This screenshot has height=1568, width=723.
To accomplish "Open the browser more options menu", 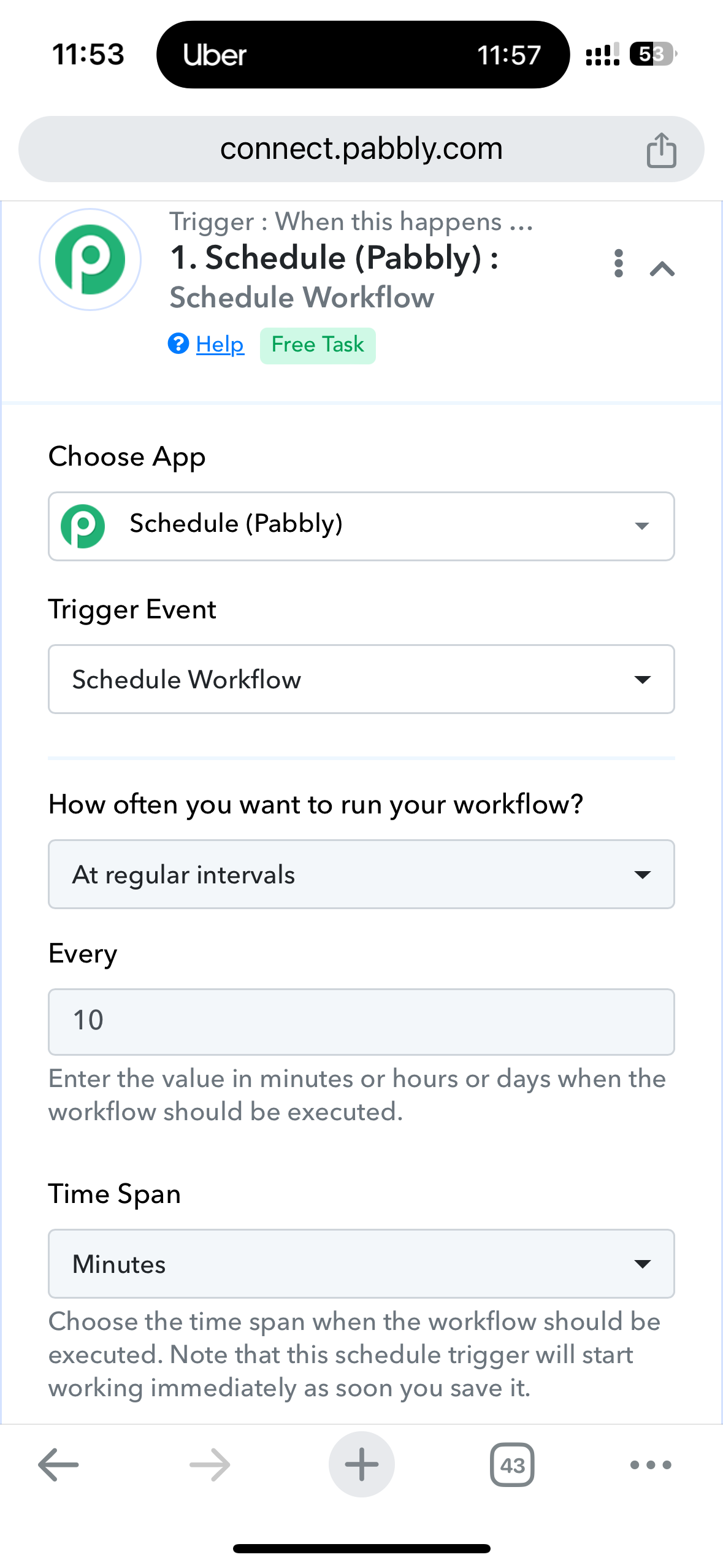I will pyautogui.click(x=651, y=1465).
